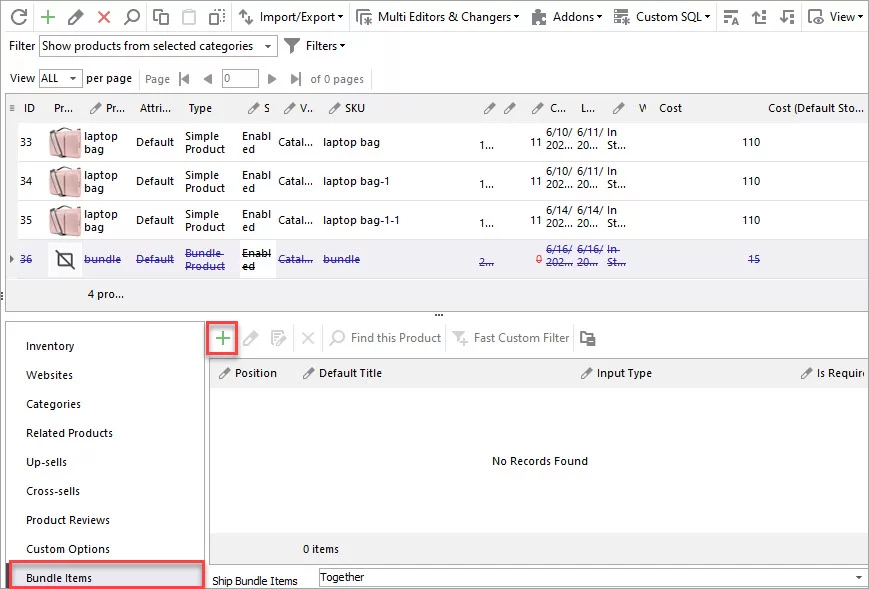The height and width of the screenshot is (589, 869).
Task: Click the Bundle Product type cell
Action: pyautogui.click(x=205, y=259)
